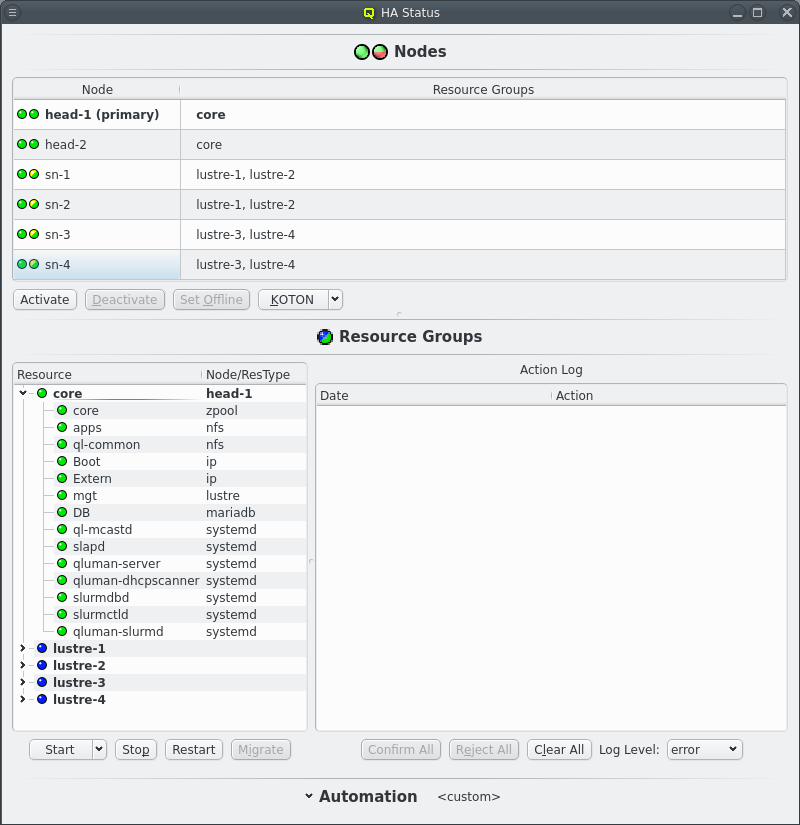Select the ql-mcastd resource row
The image size is (800, 825).
point(179,529)
